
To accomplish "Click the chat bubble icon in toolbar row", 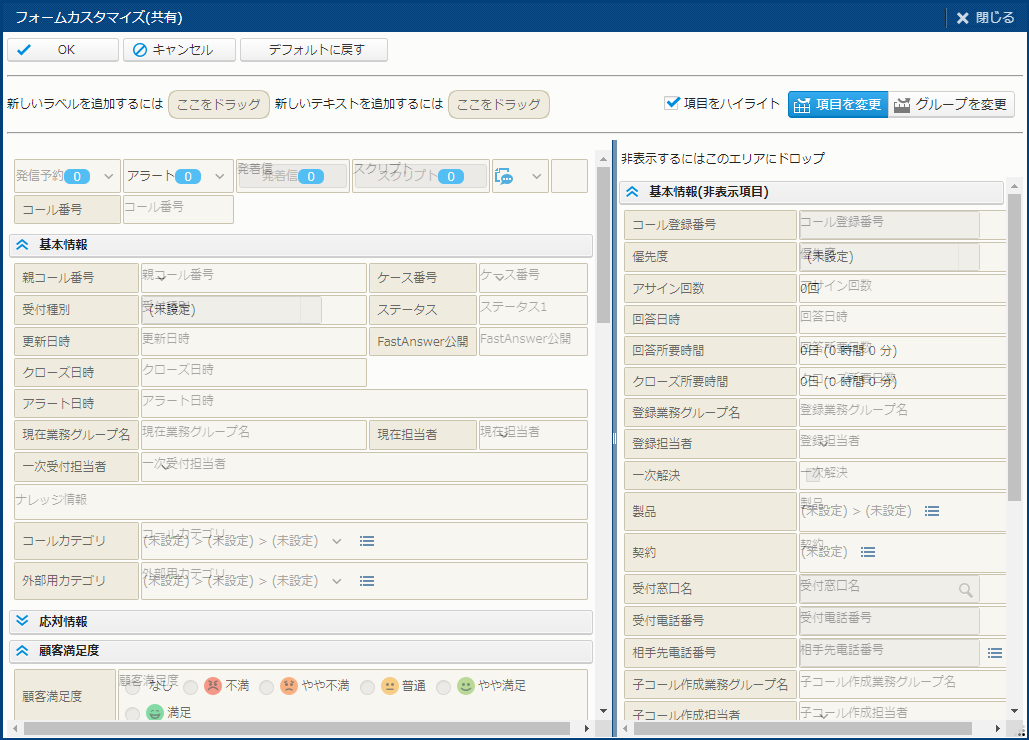I will click(505, 177).
